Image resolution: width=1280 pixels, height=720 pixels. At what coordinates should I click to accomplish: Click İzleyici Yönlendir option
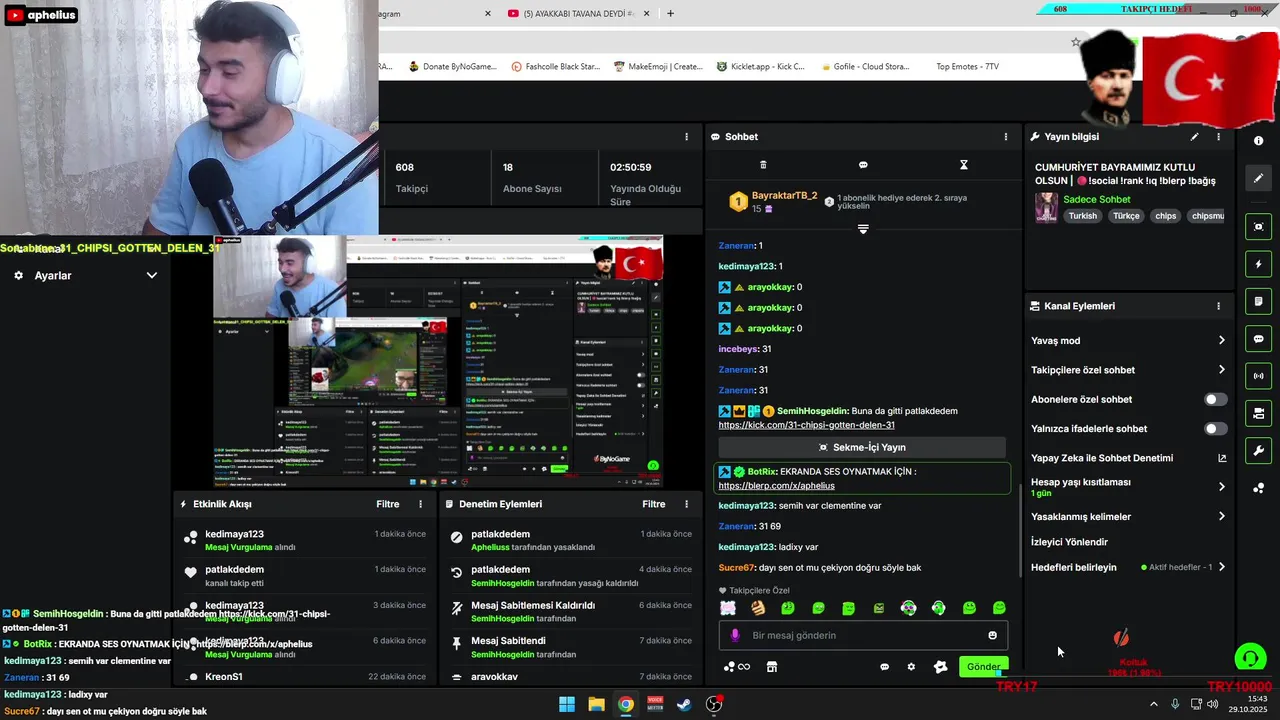(1069, 542)
